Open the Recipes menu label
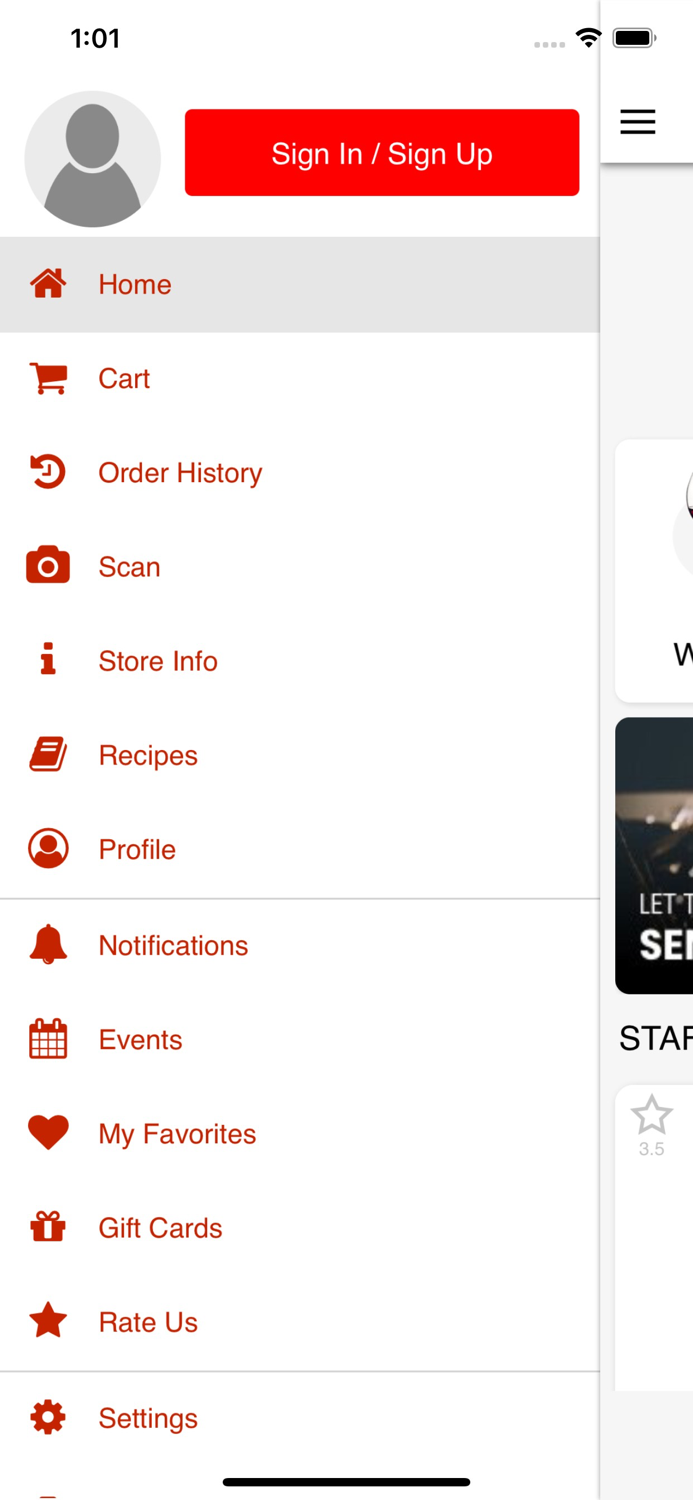 [x=148, y=755]
